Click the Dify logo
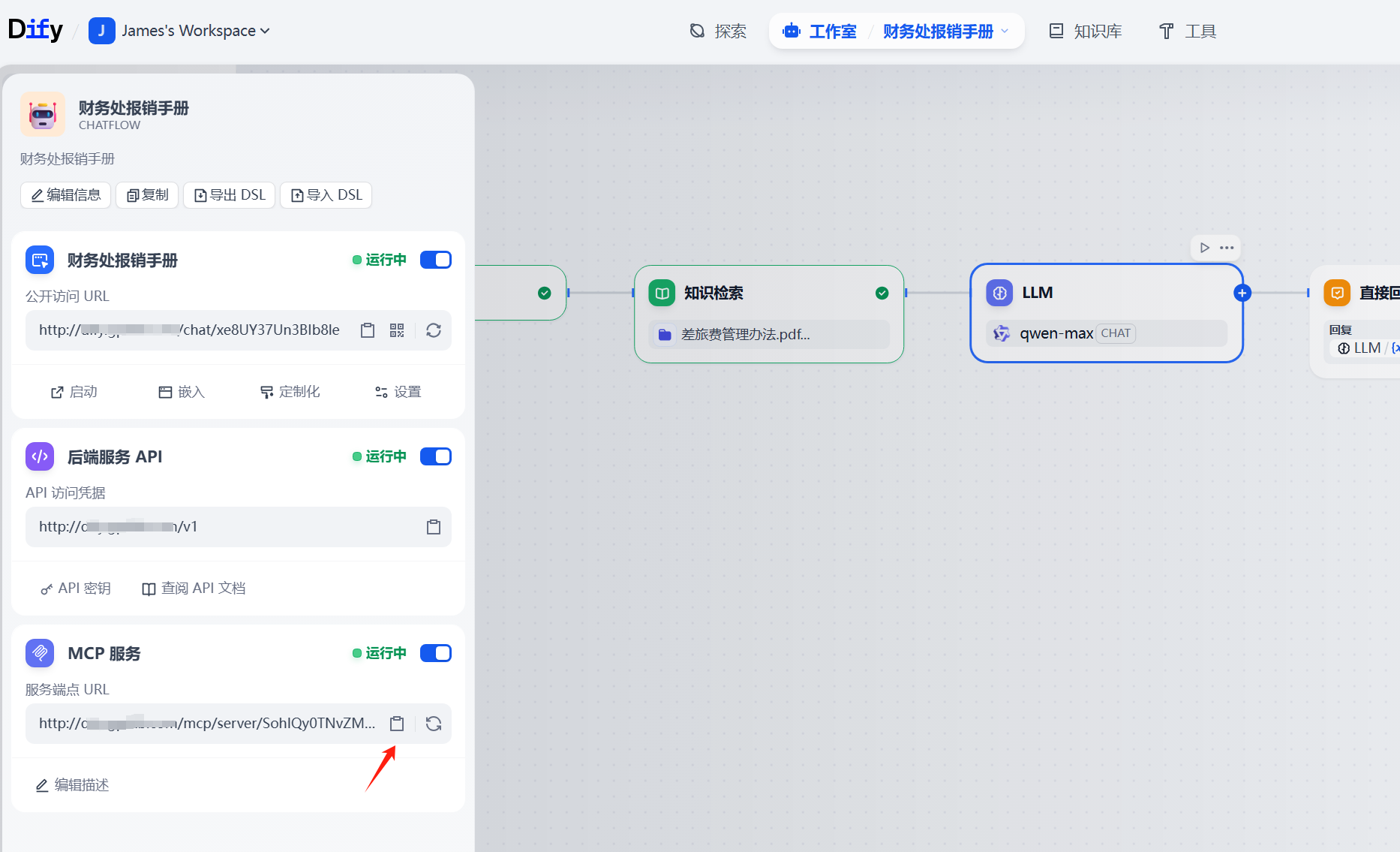The image size is (1400, 852). coord(35,30)
